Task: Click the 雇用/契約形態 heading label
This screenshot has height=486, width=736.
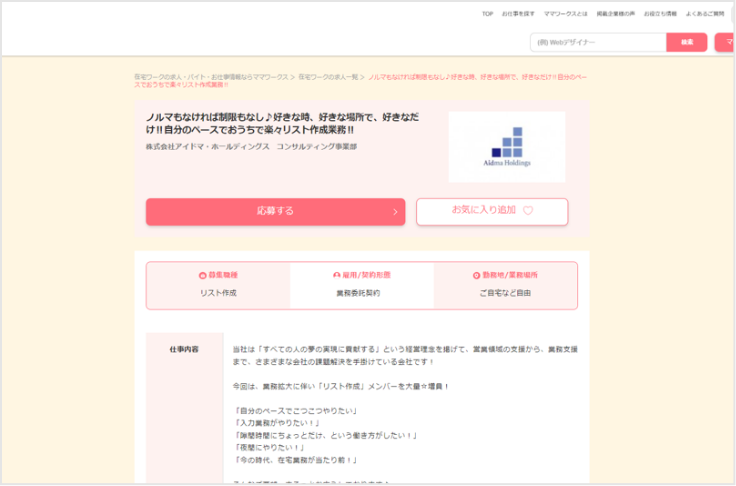Action: tap(367, 275)
